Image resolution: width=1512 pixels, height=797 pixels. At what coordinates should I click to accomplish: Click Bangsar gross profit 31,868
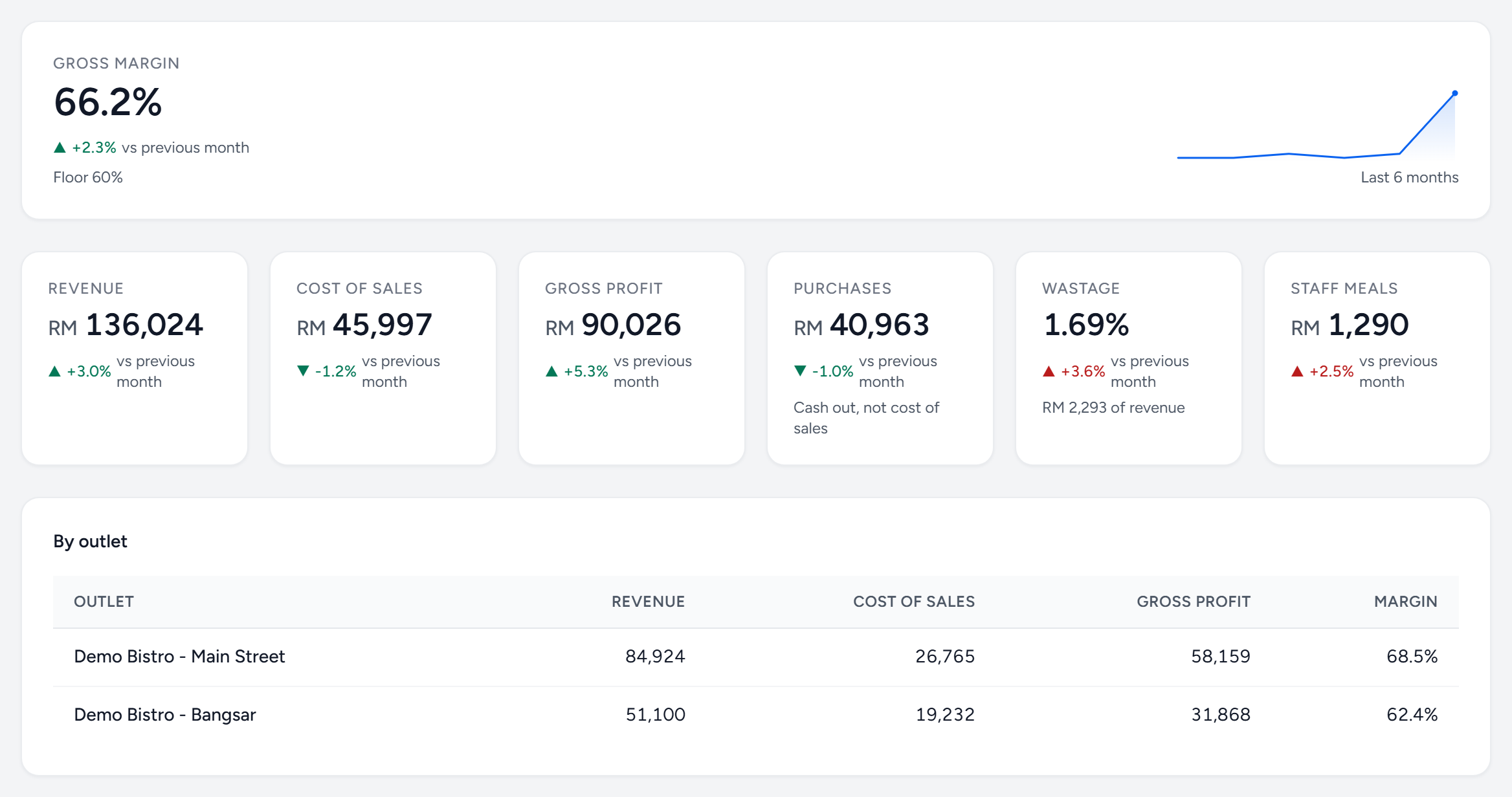click(x=1221, y=715)
